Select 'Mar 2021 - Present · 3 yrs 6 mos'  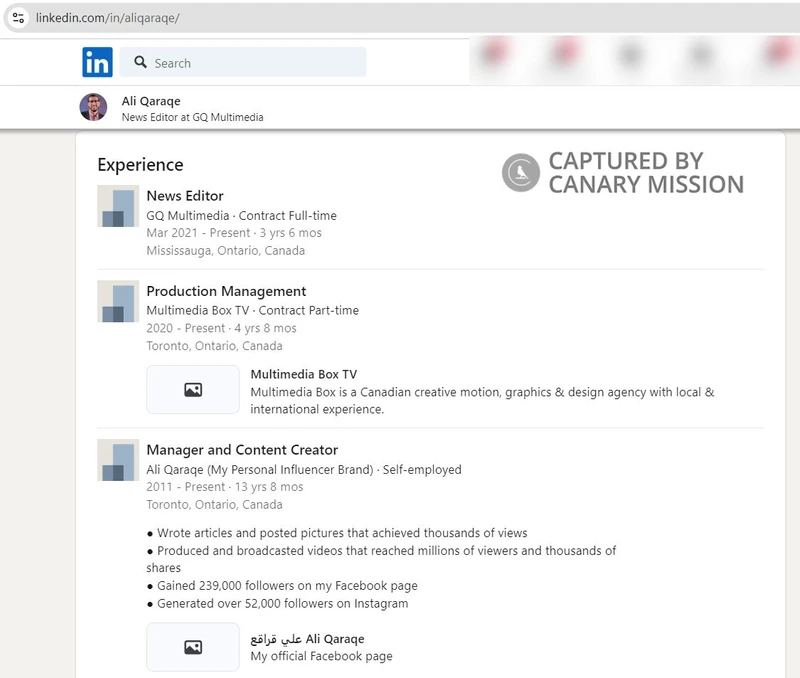[234, 233]
